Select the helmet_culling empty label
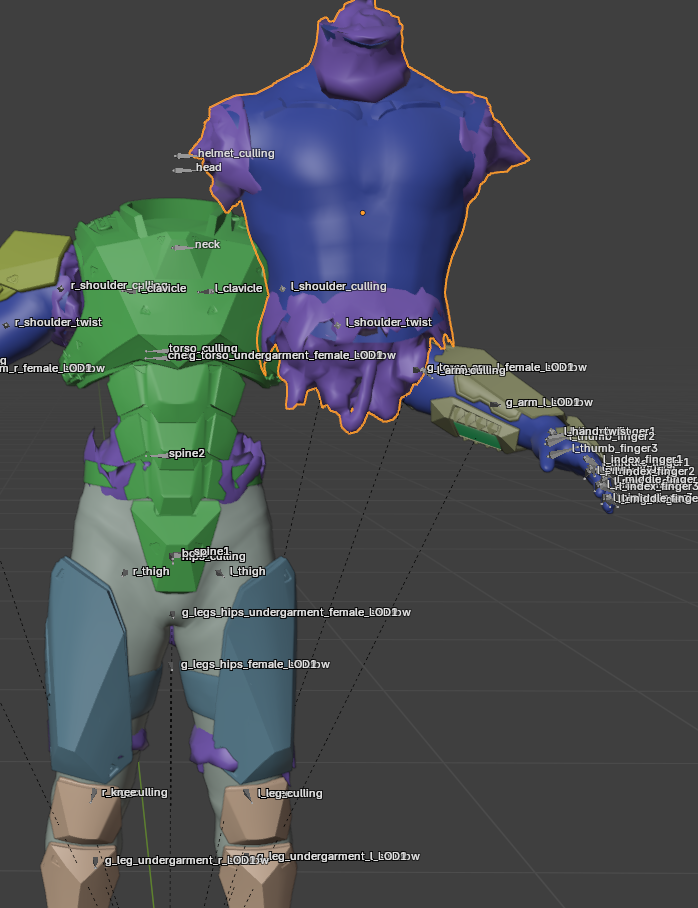 tap(236, 153)
